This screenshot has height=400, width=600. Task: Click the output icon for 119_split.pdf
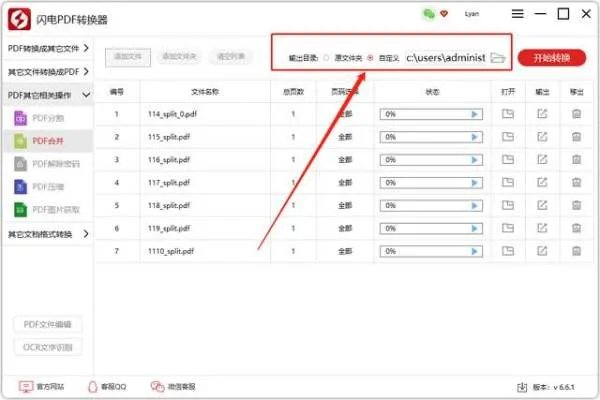point(542,228)
